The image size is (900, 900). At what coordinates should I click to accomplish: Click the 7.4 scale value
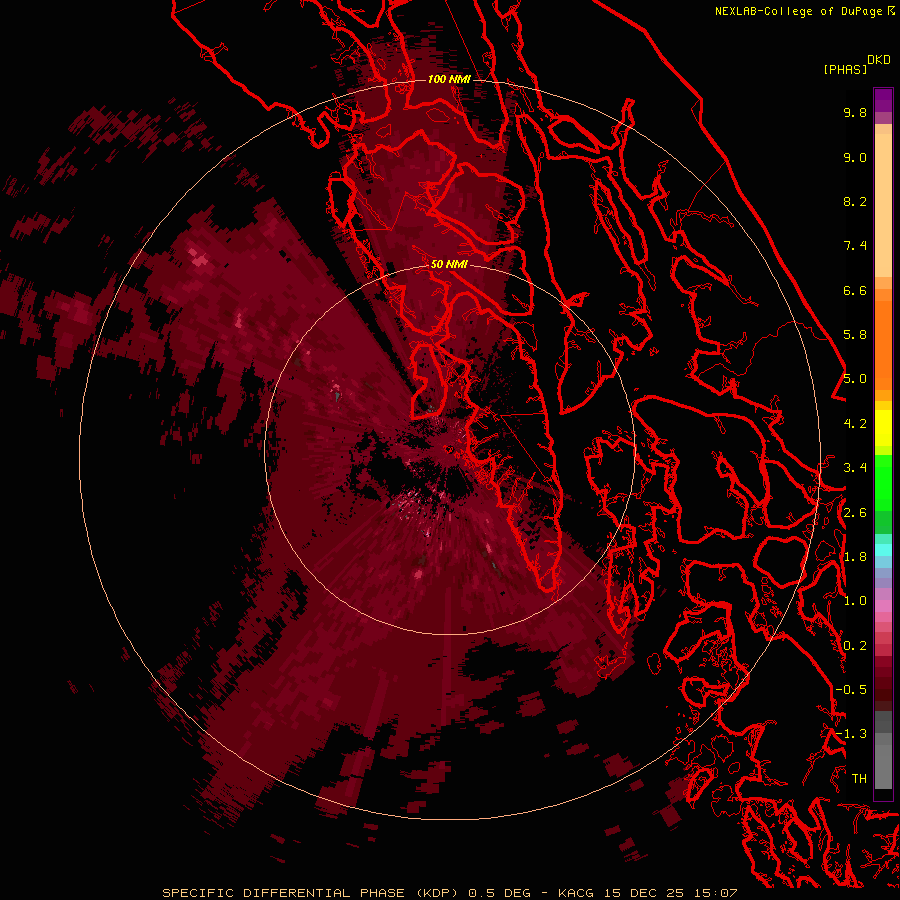[x=855, y=246]
